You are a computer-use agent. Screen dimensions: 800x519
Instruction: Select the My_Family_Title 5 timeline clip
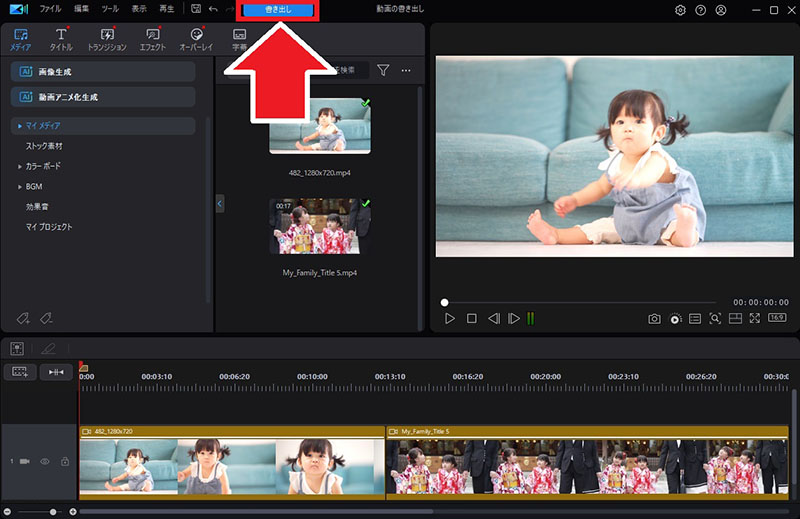[x=587, y=462]
